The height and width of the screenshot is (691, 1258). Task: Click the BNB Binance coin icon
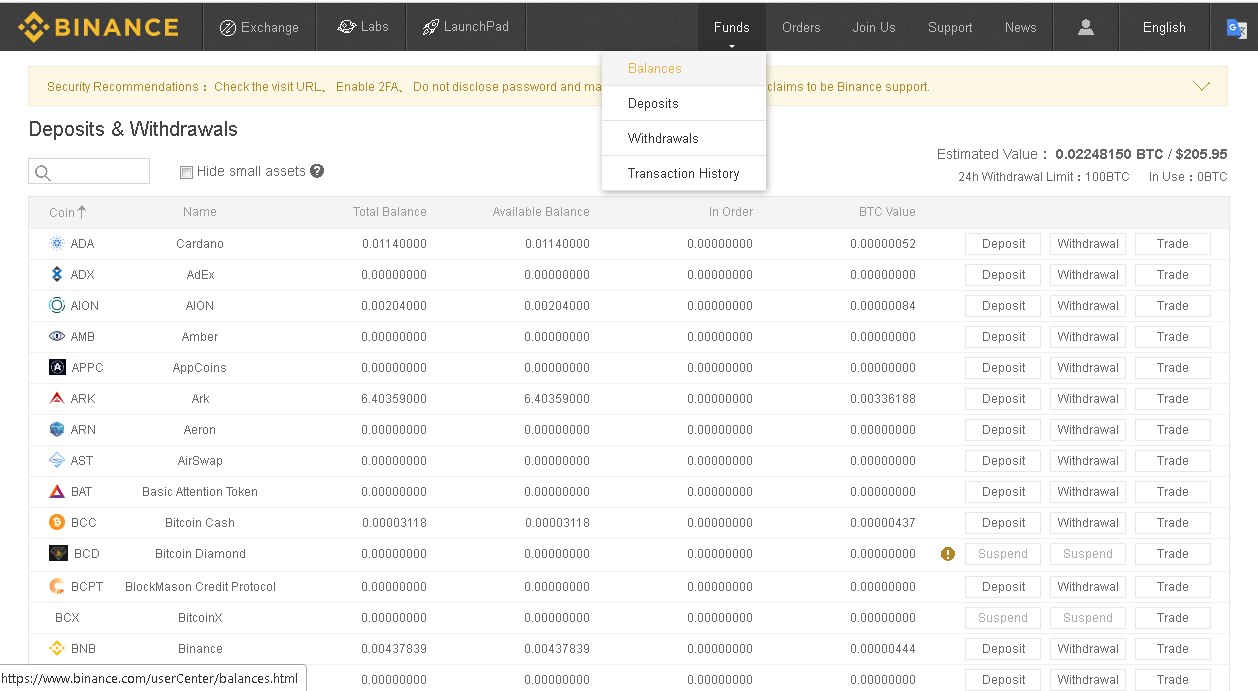click(57, 648)
